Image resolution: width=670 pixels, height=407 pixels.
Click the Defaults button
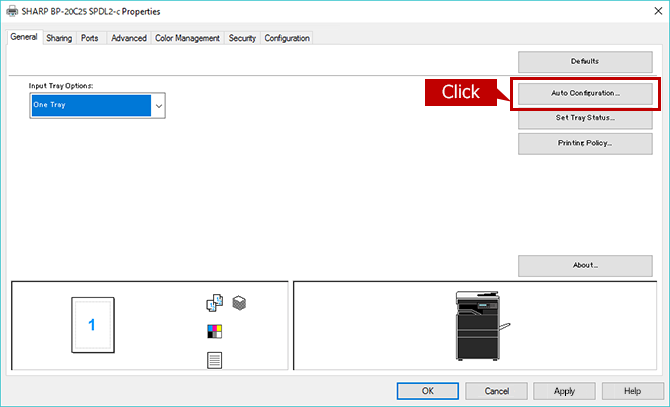[585, 61]
